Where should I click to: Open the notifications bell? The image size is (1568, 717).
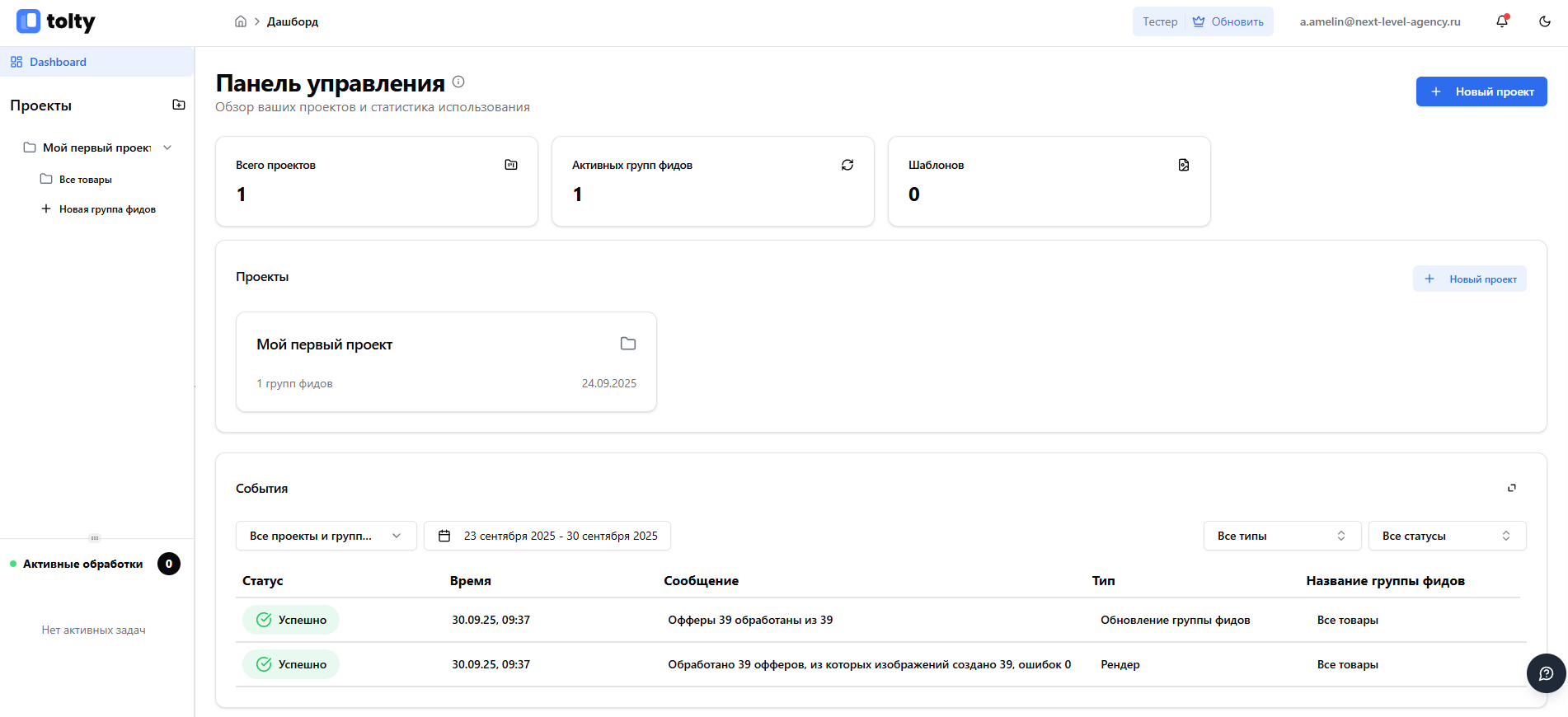click(1502, 21)
